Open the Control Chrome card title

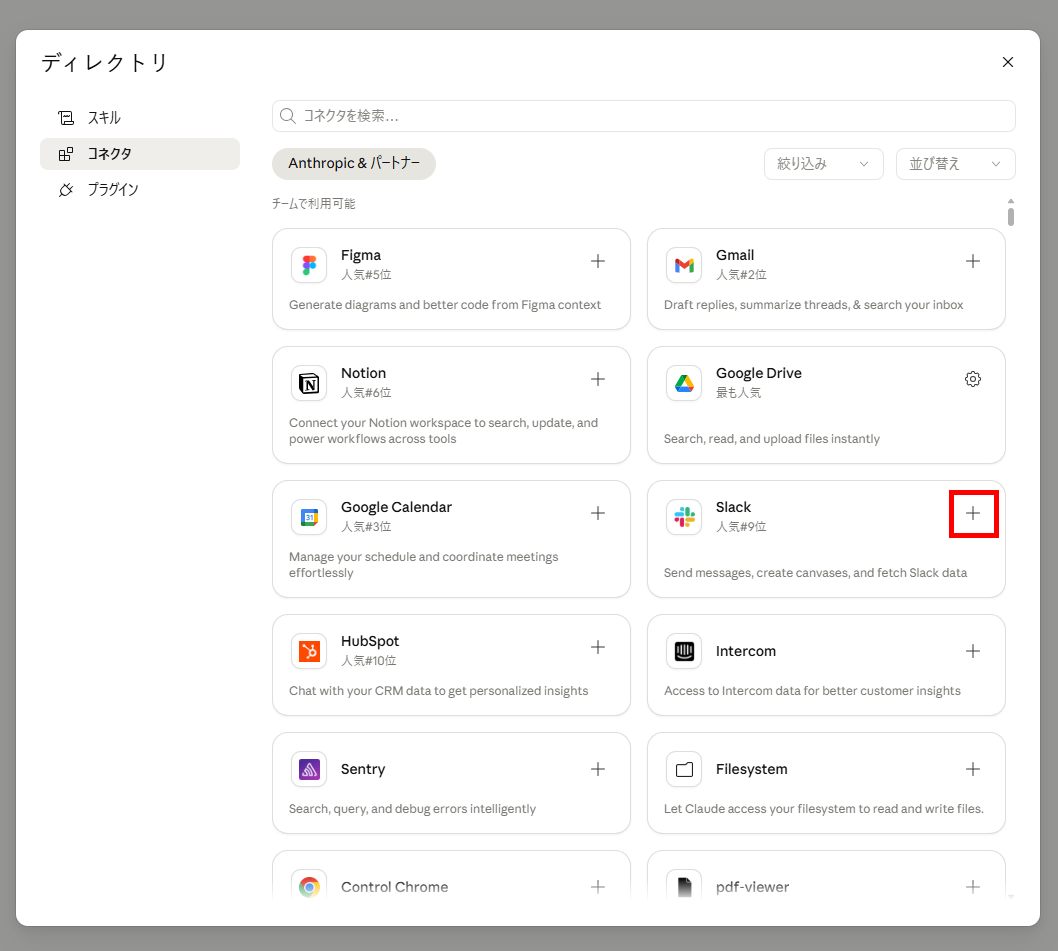pyautogui.click(x=394, y=887)
